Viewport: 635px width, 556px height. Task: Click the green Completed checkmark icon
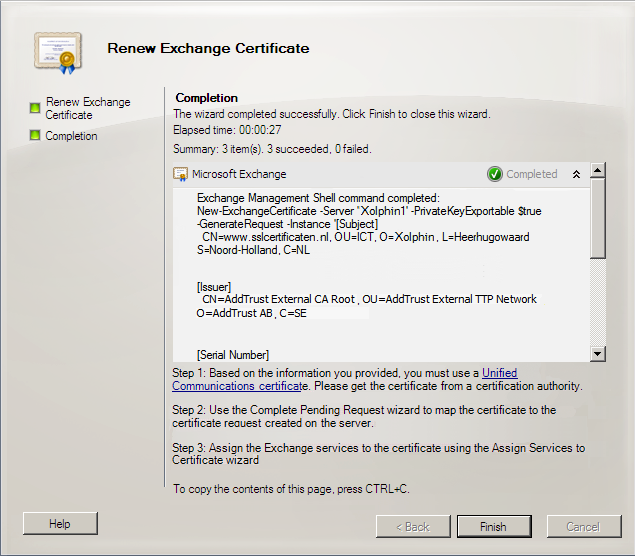tap(494, 174)
